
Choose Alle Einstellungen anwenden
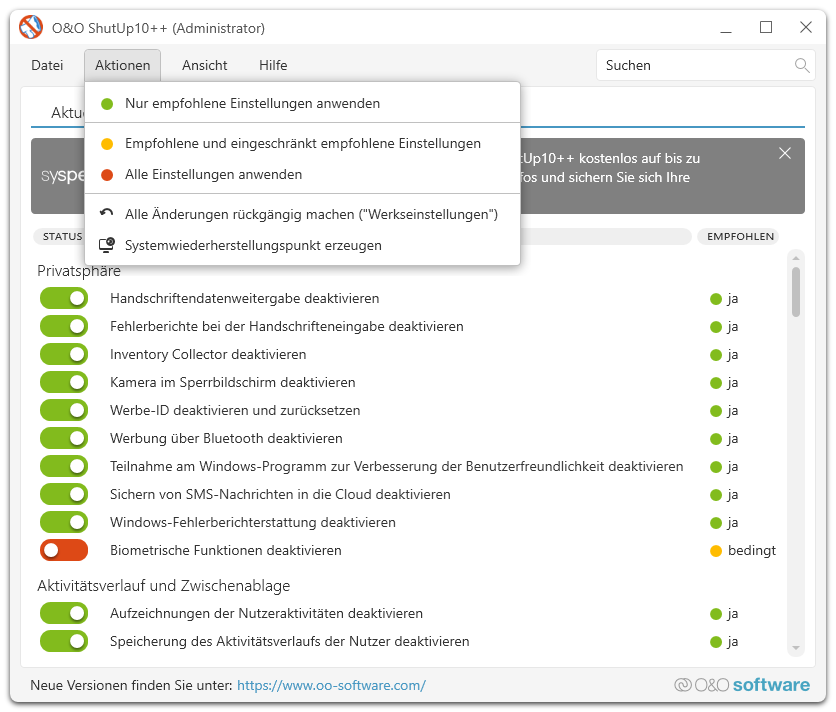tap(302, 174)
